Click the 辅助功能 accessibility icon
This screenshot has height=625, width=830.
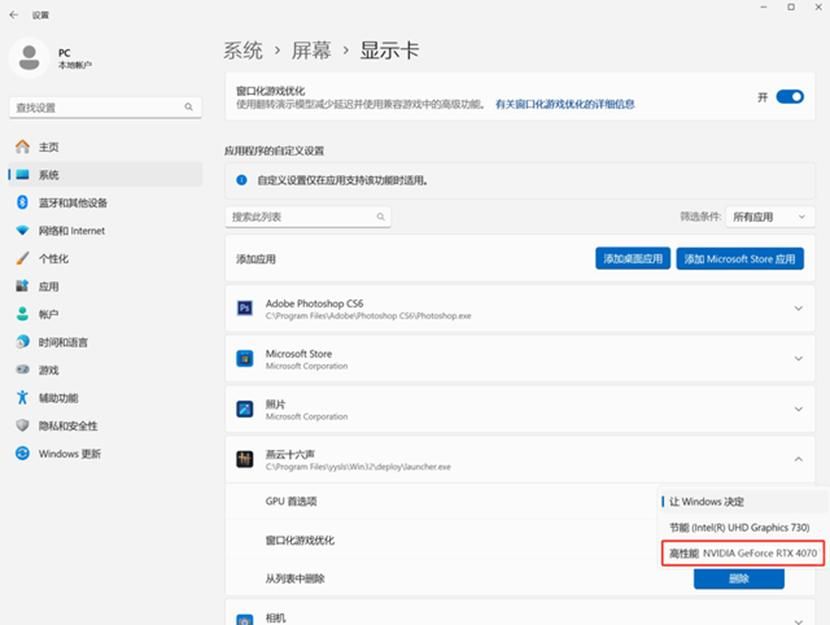(x=22, y=397)
